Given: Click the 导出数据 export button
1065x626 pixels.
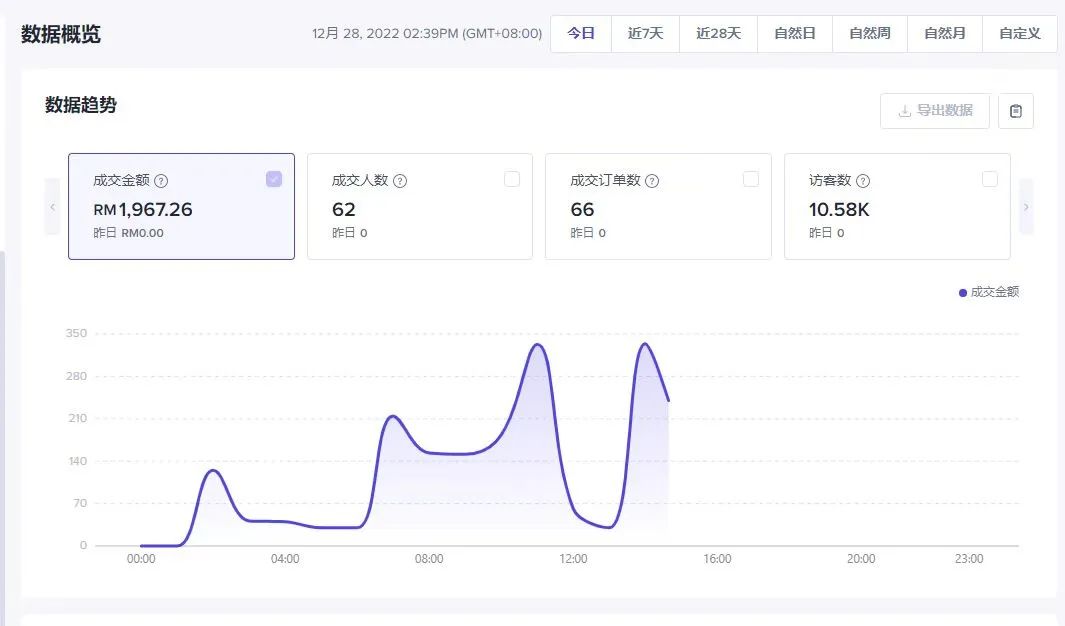Looking at the screenshot, I should (x=934, y=110).
